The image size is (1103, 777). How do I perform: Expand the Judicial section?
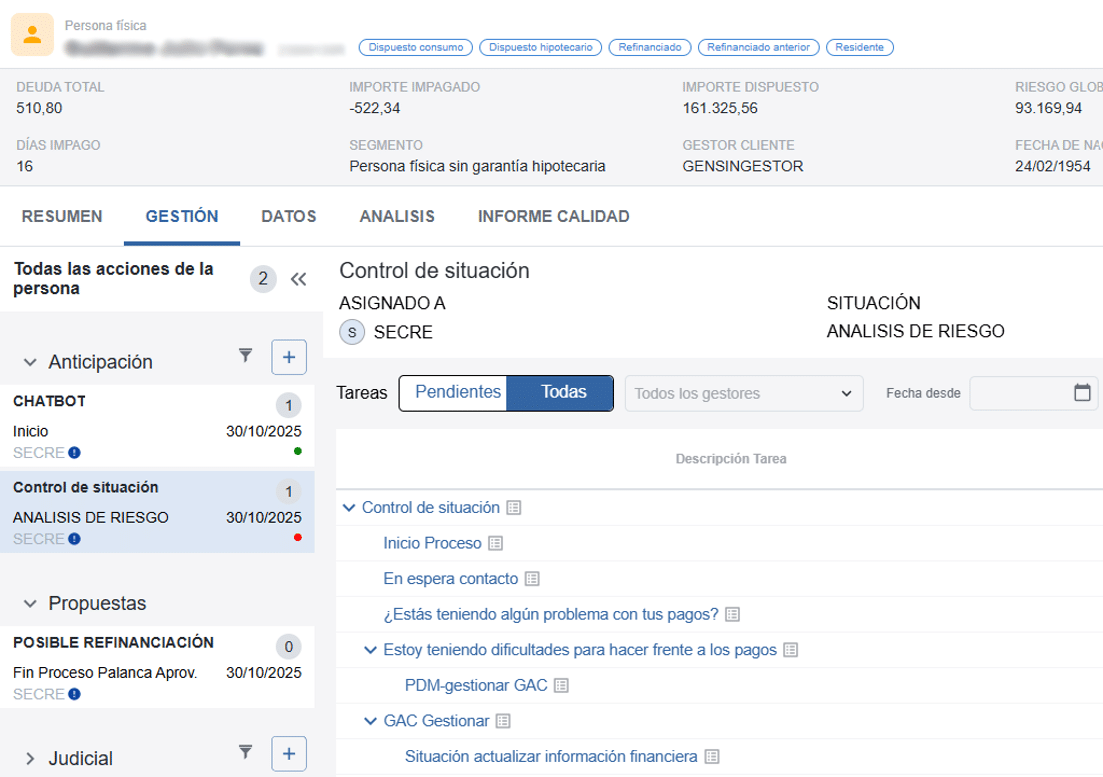pyautogui.click(x=30, y=759)
